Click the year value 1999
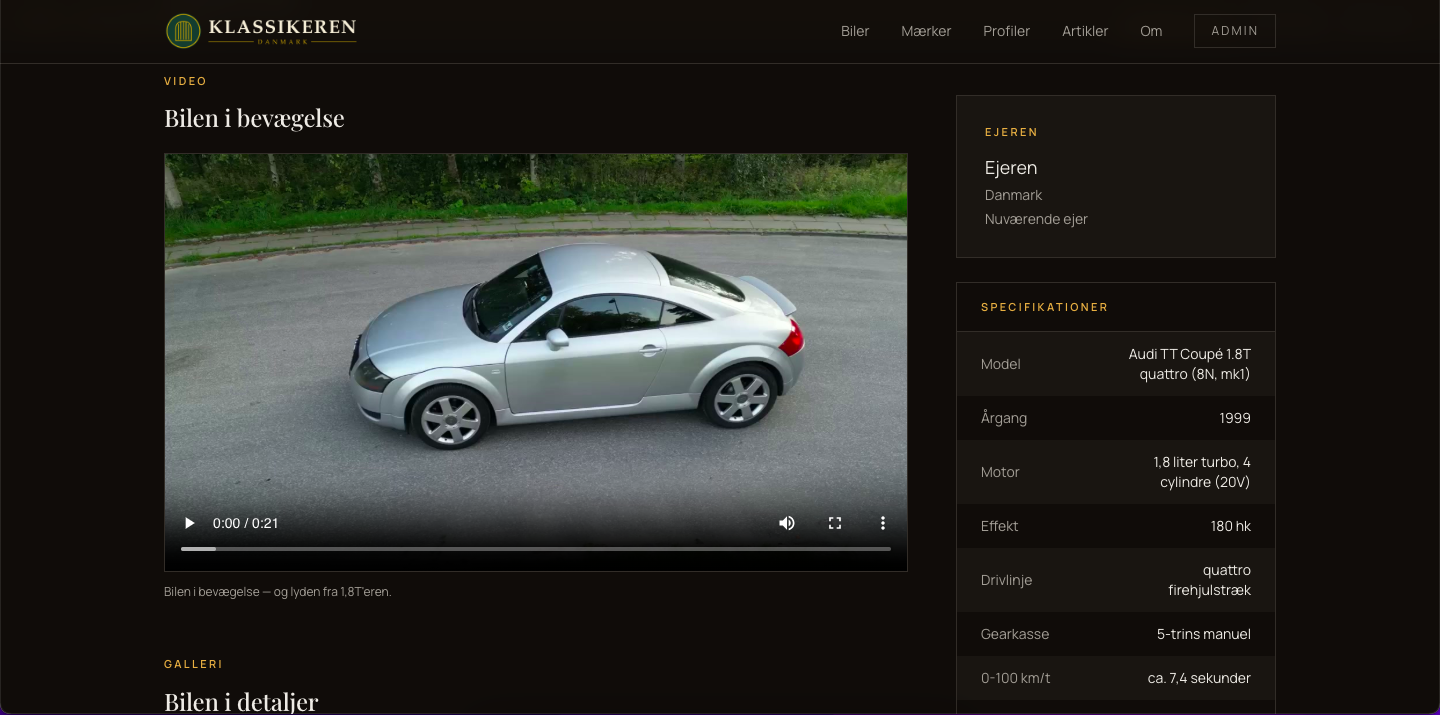 (1235, 418)
